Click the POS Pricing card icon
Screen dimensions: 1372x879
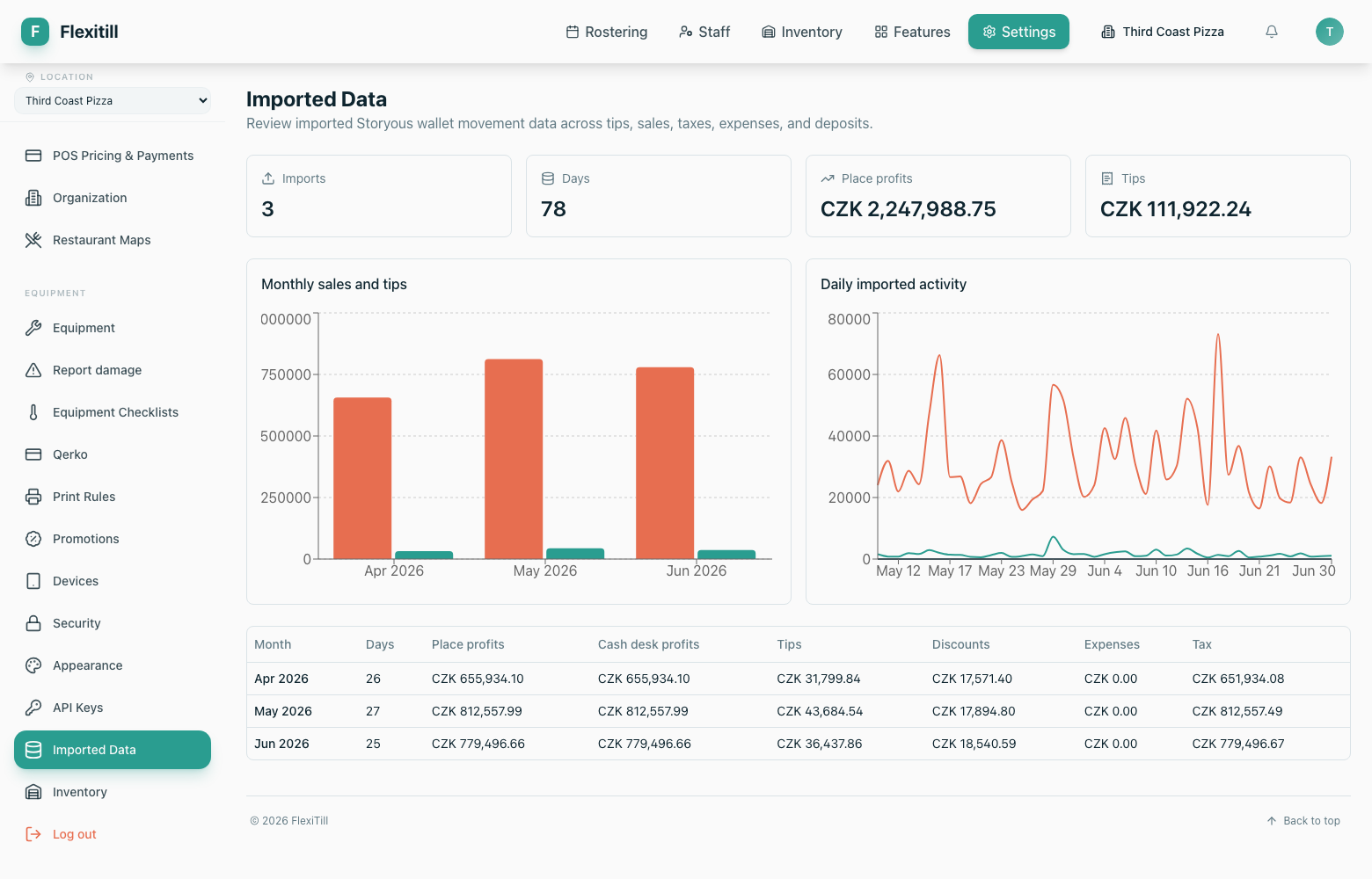click(x=33, y=156)
